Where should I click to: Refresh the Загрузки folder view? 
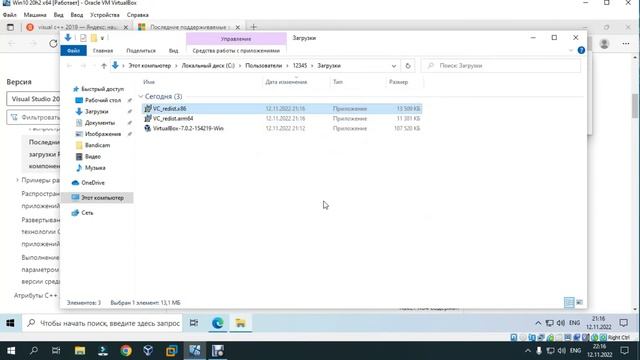408,66
